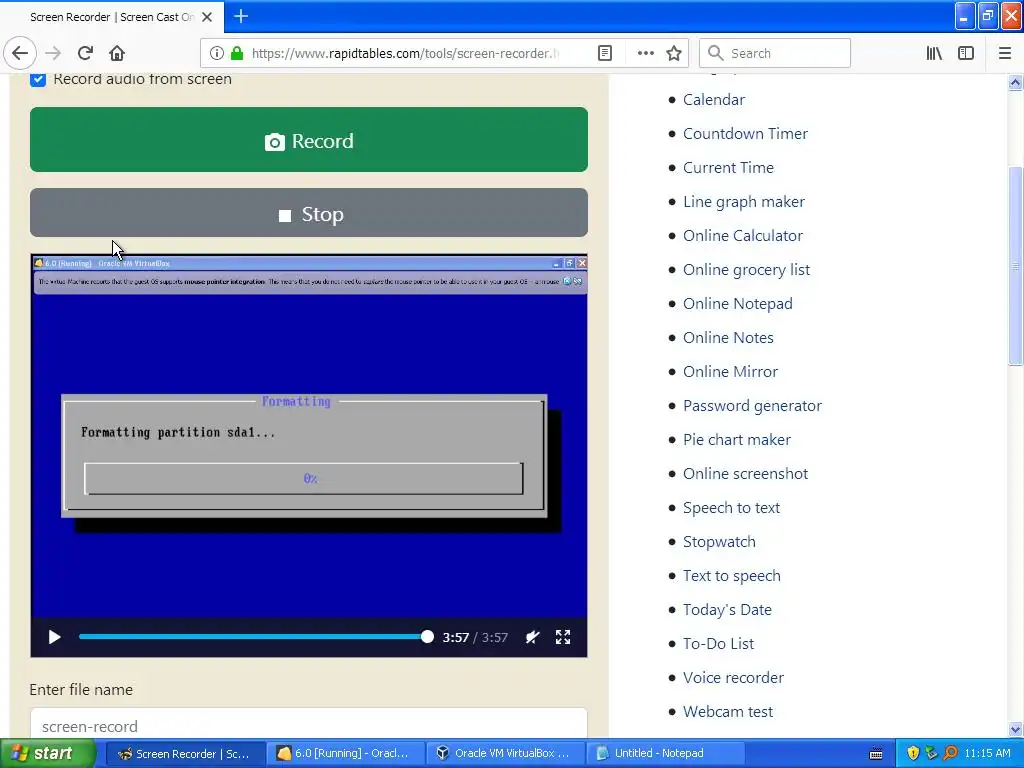Open the Online Calculator link

pyautogui.click(x=743, y=236)
